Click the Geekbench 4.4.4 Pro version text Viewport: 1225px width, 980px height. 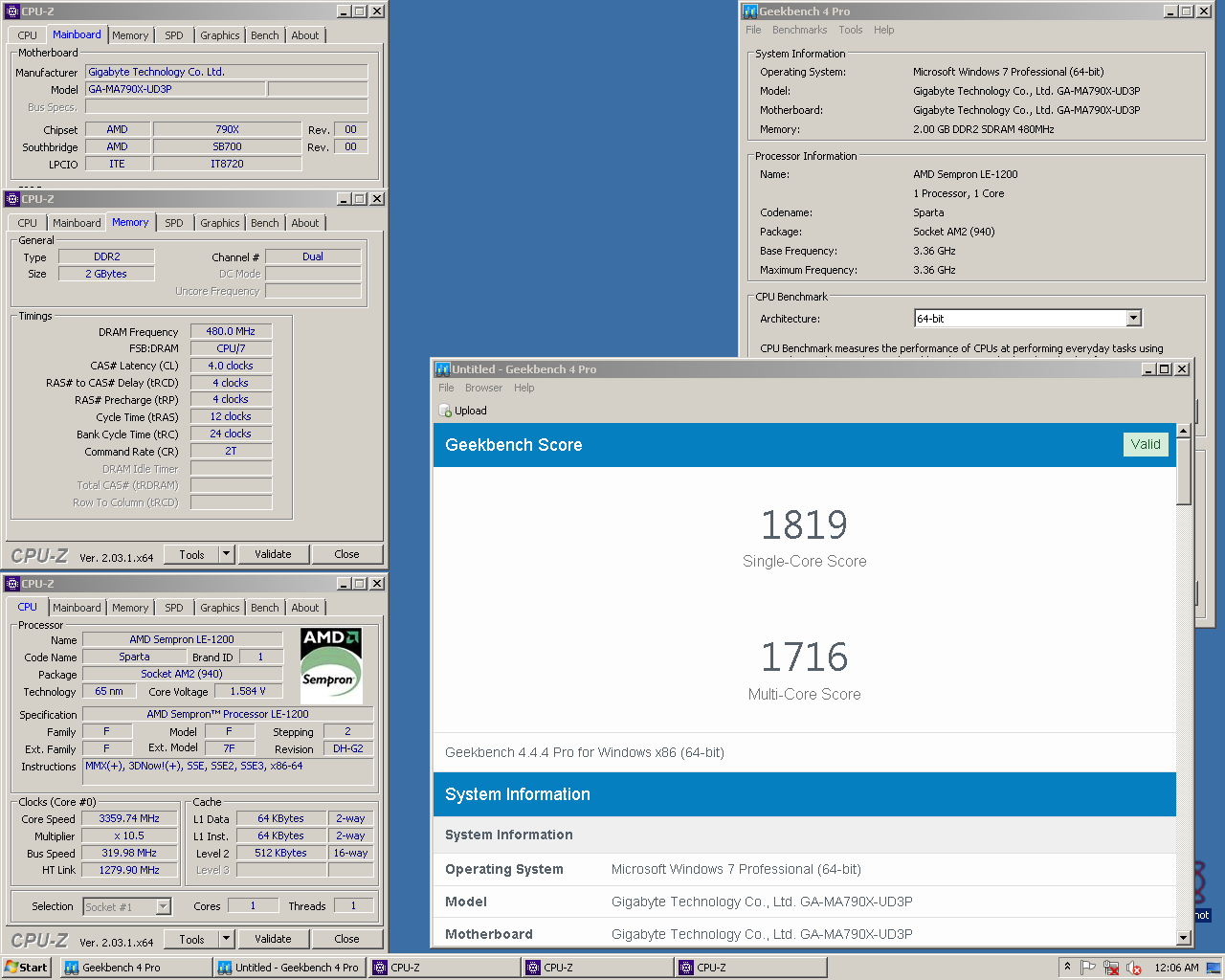(x=585, y=752)
